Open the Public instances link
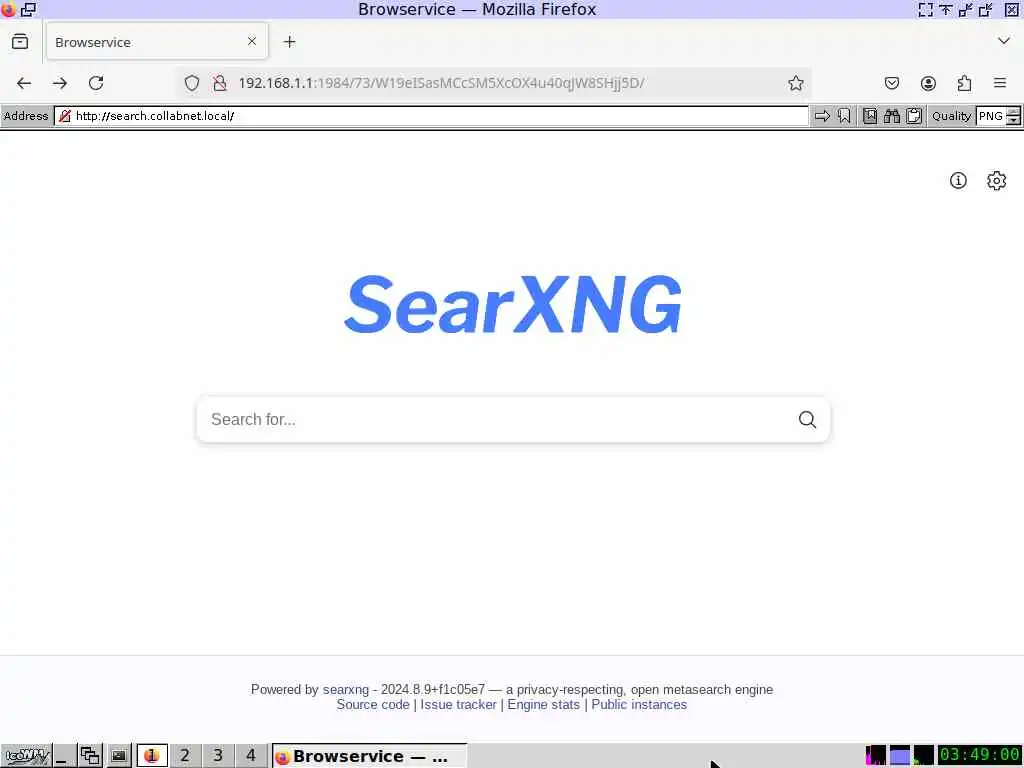Image resolution: width=1024 pixels, height=768 pixels. [639, 705]
